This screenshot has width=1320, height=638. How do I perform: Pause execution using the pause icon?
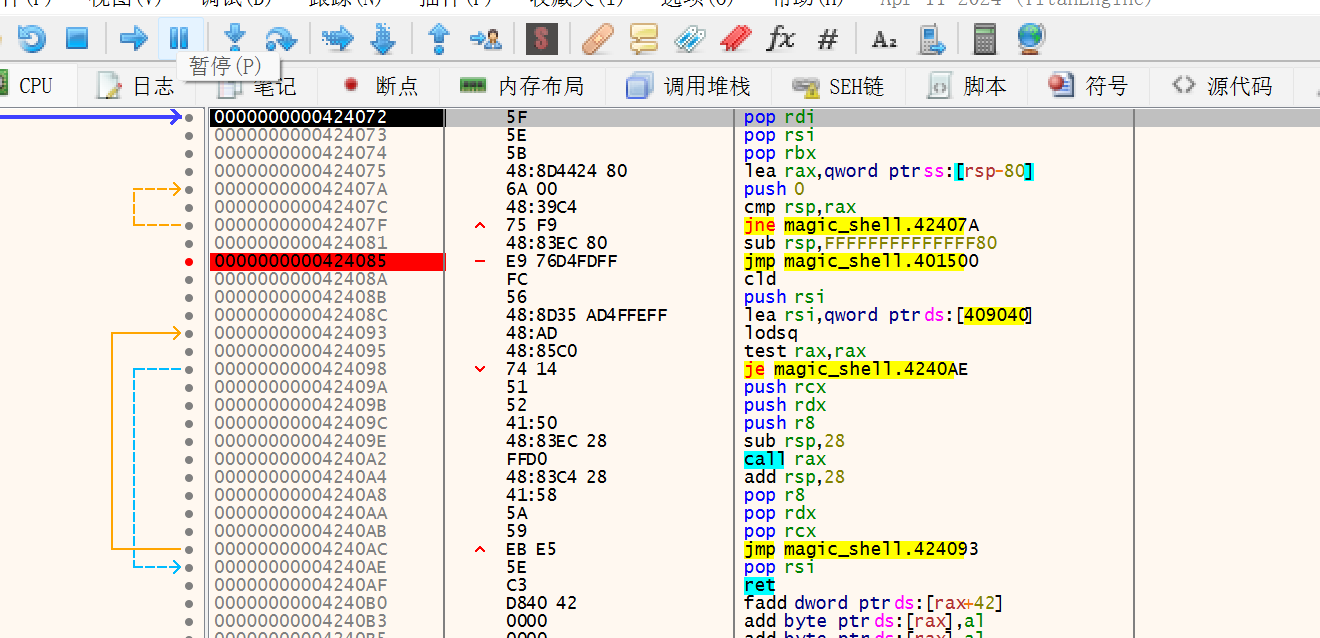(179, 39)
